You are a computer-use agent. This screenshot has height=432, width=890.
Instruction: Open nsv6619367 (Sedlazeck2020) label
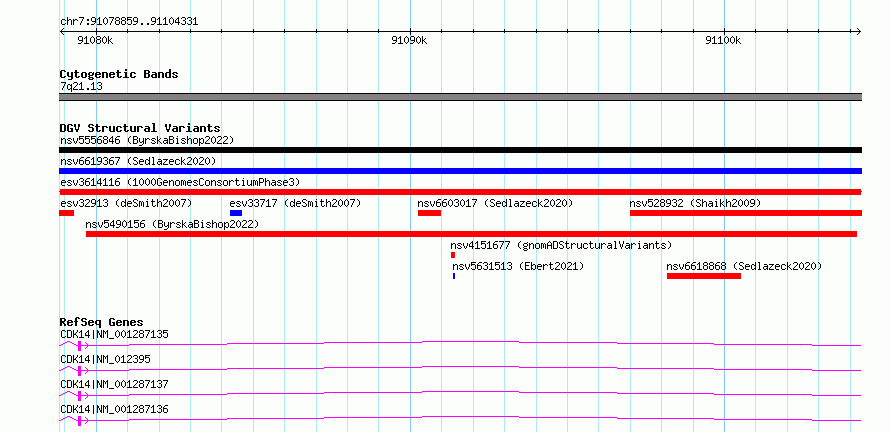[138, 161]
